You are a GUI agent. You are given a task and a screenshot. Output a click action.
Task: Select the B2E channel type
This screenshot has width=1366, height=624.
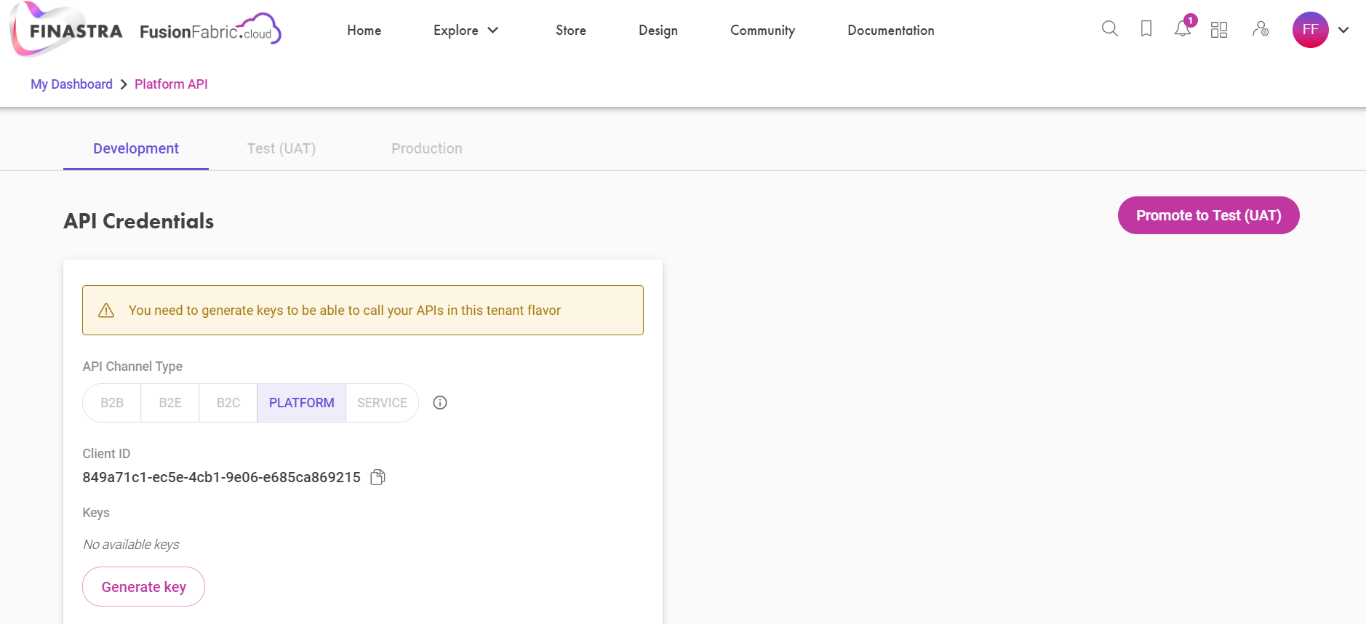click(x=170, y=403)
